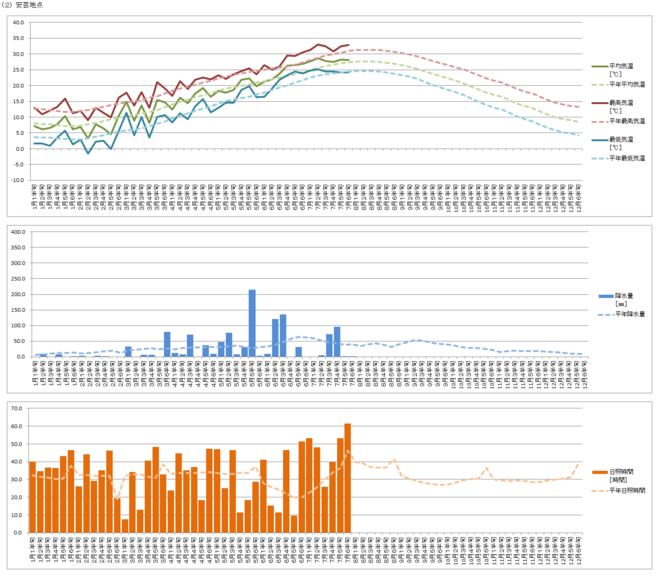Click the shortest orange sunshine duration bar
Viewport: 660px width, 578px height.
tap(125, 526)
